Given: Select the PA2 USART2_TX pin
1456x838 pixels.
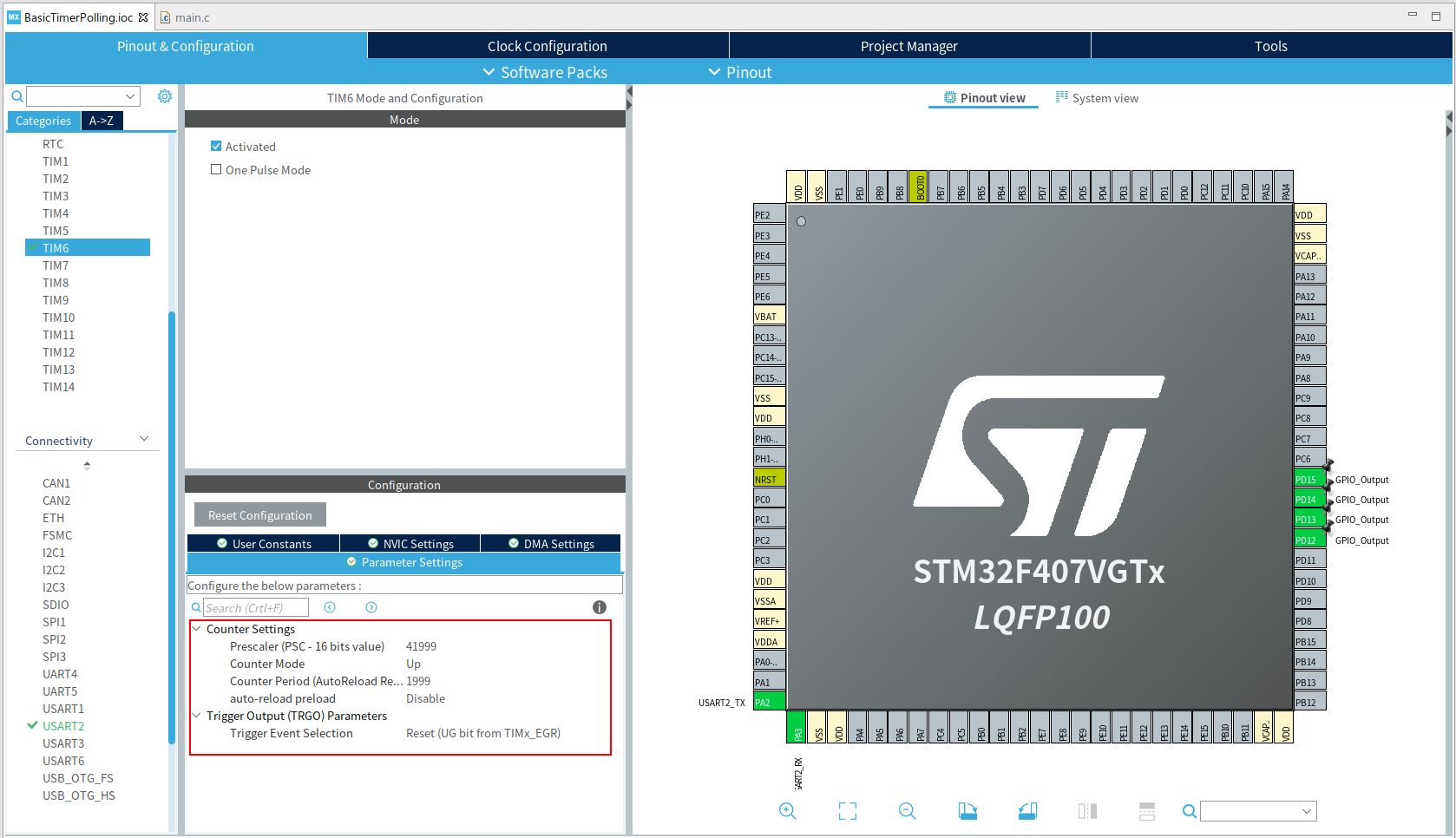Looking at the screenshot, I should [769, 703].
